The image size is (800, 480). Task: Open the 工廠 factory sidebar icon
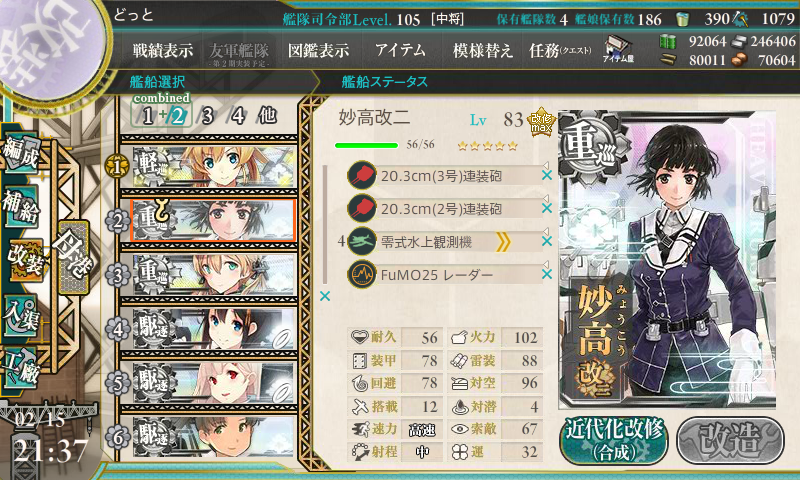[x=20, y=367]
